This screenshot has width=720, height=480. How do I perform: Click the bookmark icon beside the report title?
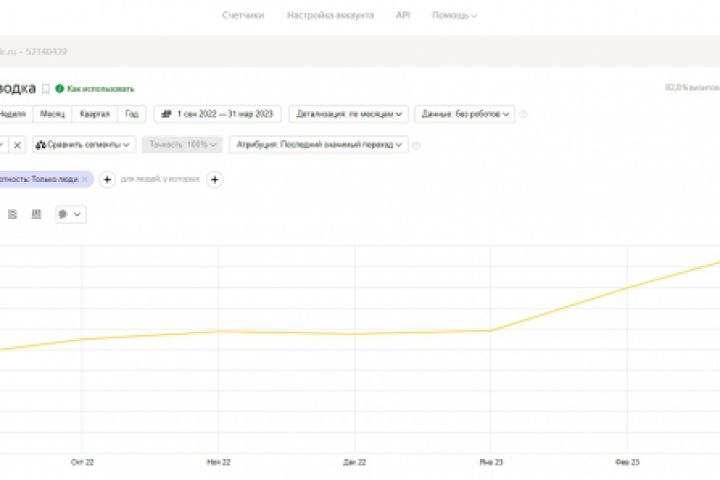(46, 89)
